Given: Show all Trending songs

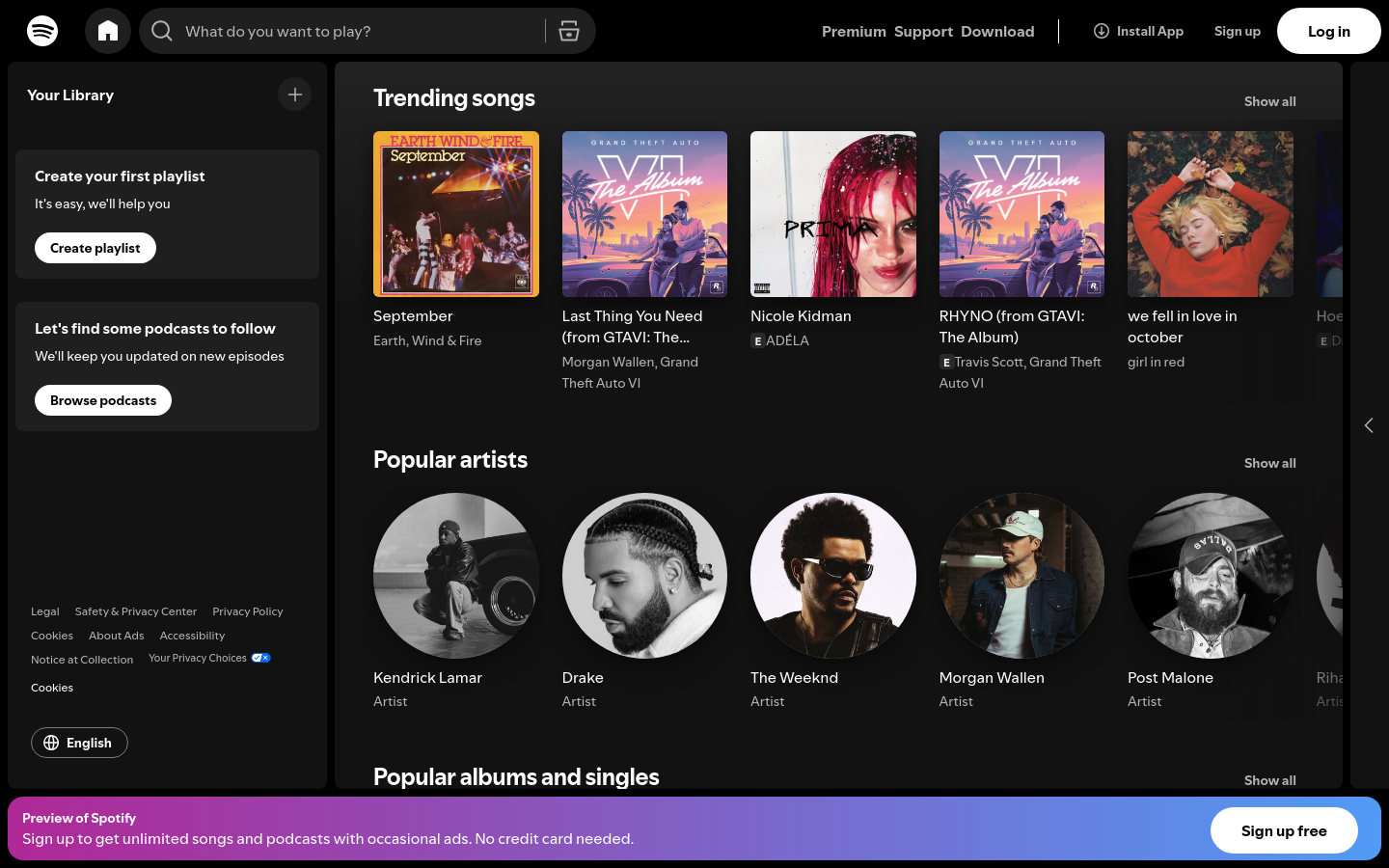Looking at the screenshot, I should tap(1269, 101).
